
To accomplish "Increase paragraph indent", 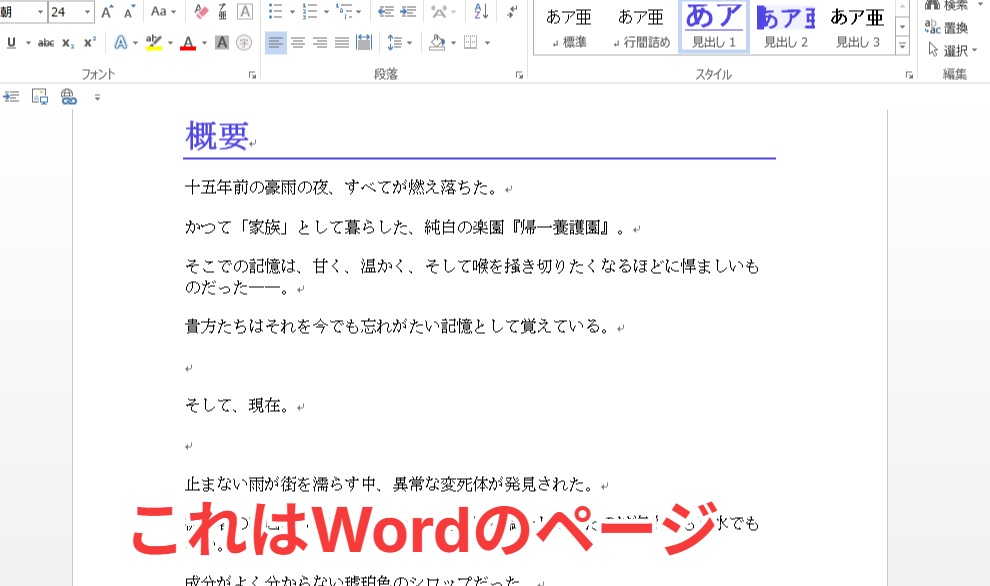I will coord(409,11).
